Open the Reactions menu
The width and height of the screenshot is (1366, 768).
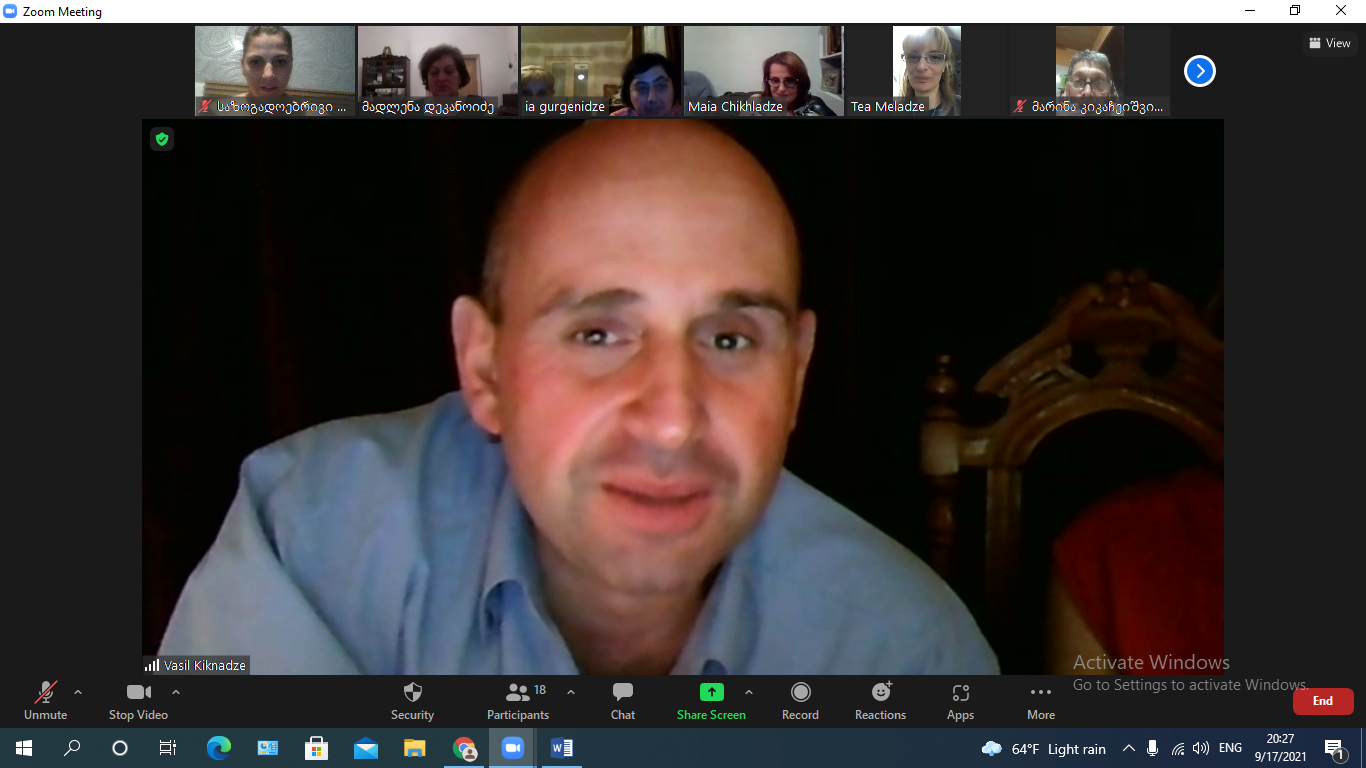pos(880,700)
